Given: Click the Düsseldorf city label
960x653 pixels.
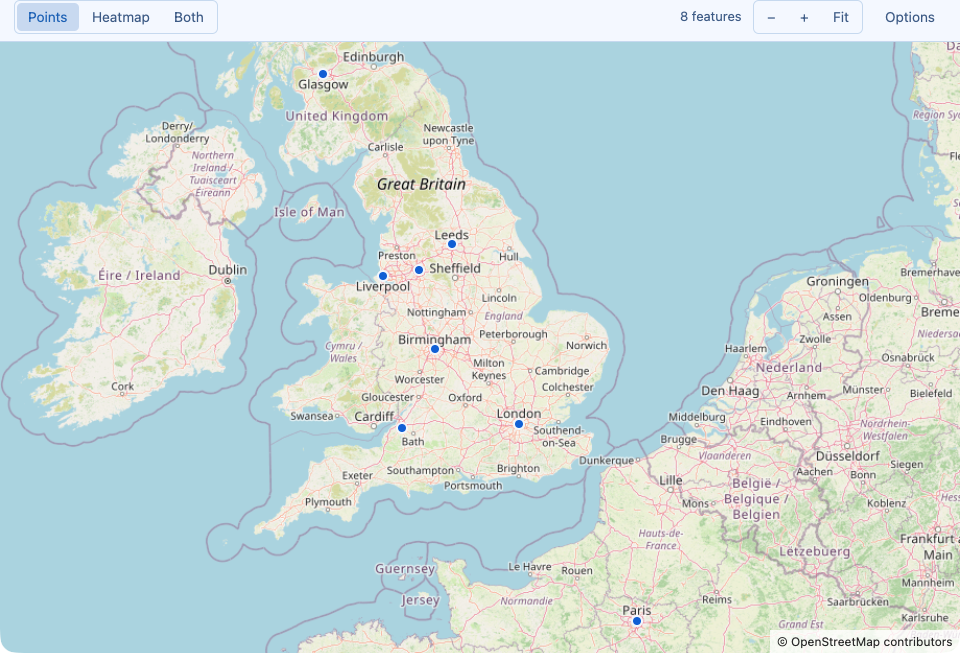Looking at the screenshot, I should point(847,456).
